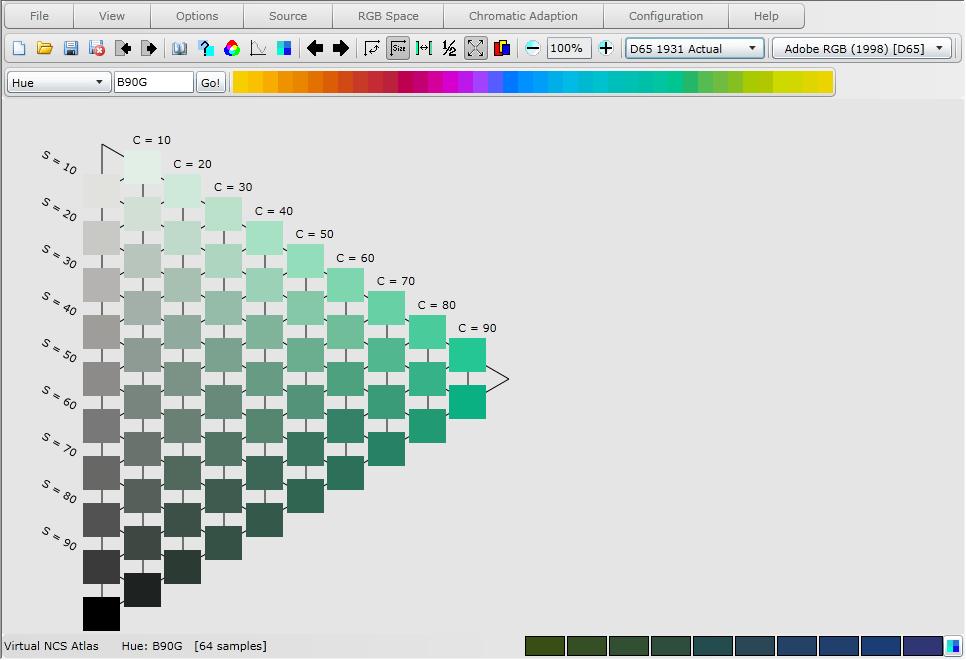Viewport: 966px width, 660px height.
Task: Click the last indigo swatch in bottom palette
Action: coord(923,646)
